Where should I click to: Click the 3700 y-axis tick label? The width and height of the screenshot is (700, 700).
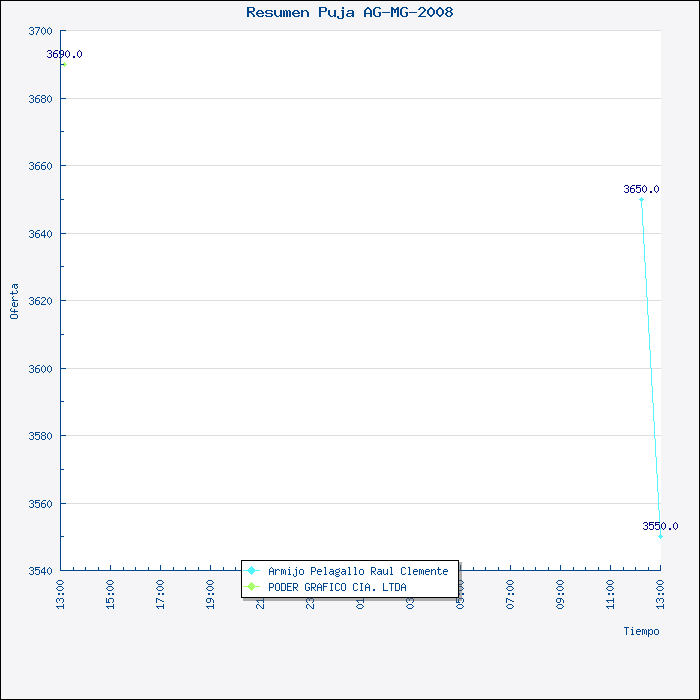[x=40, y=31]
